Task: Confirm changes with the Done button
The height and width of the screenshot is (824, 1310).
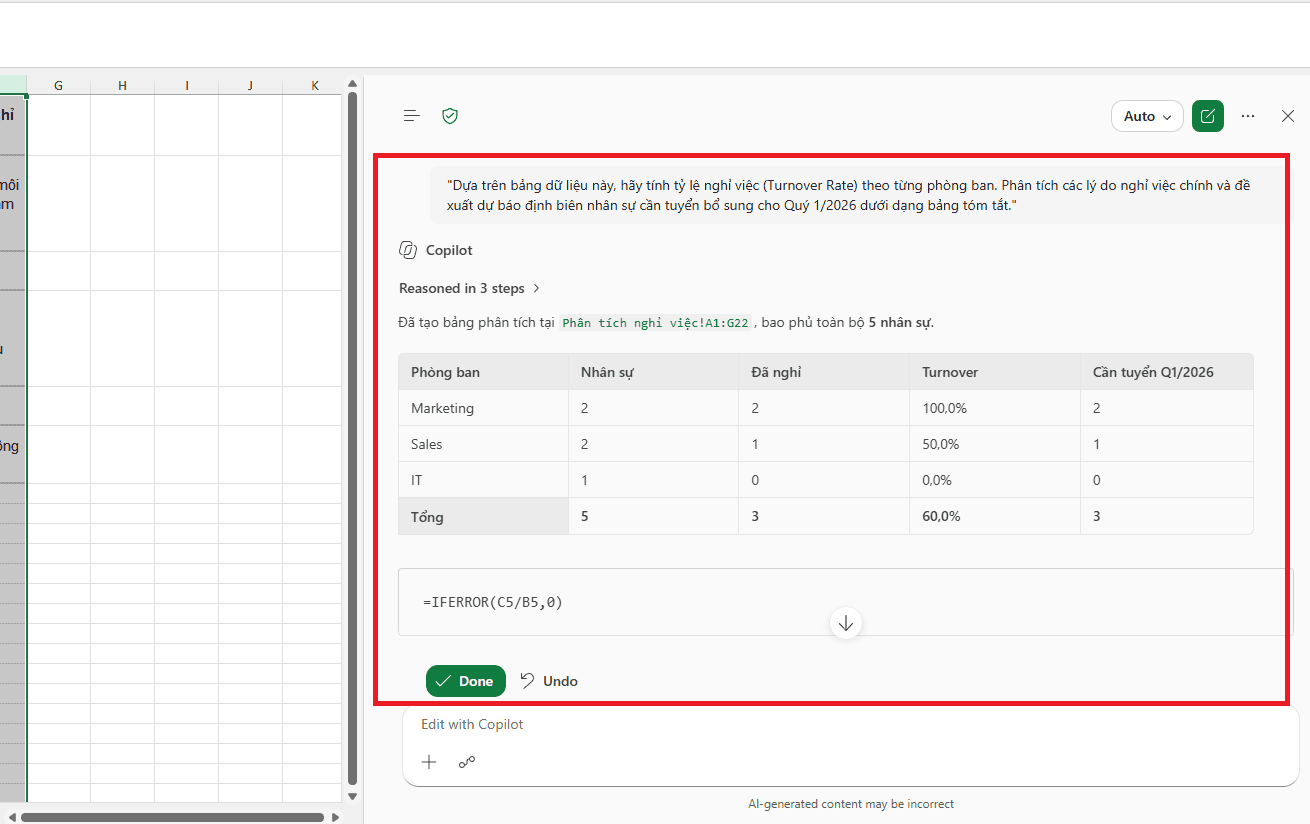Action: click(466, 681)
